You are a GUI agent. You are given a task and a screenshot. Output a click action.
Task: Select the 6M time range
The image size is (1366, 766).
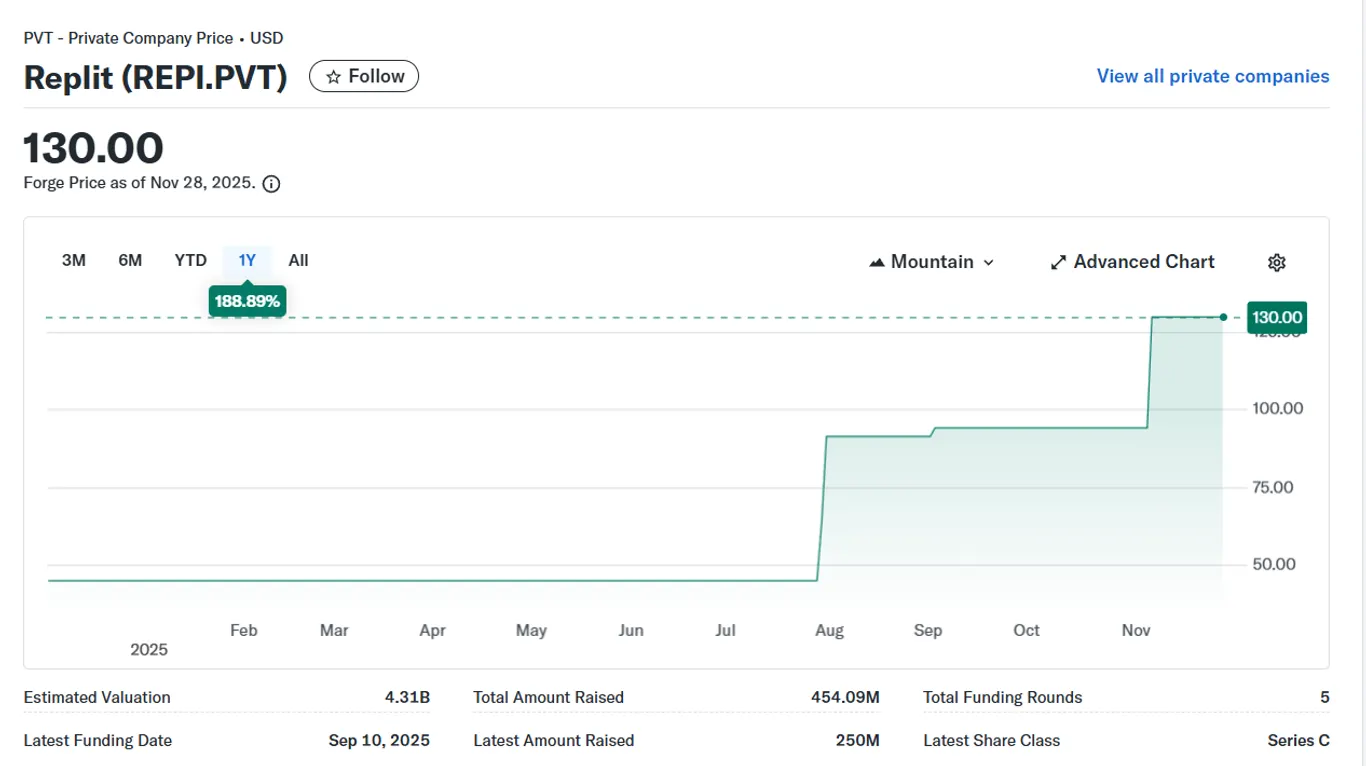[130, 261]
